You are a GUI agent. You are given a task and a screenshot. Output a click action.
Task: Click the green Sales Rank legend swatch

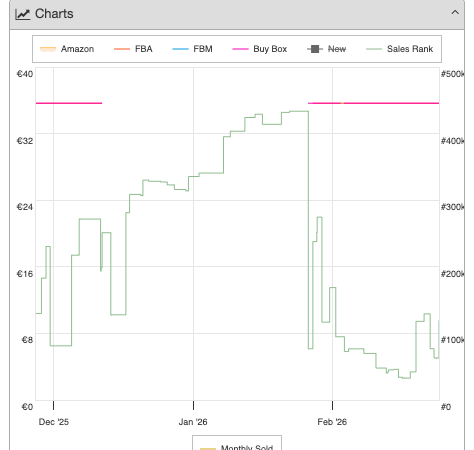(374, 49)
